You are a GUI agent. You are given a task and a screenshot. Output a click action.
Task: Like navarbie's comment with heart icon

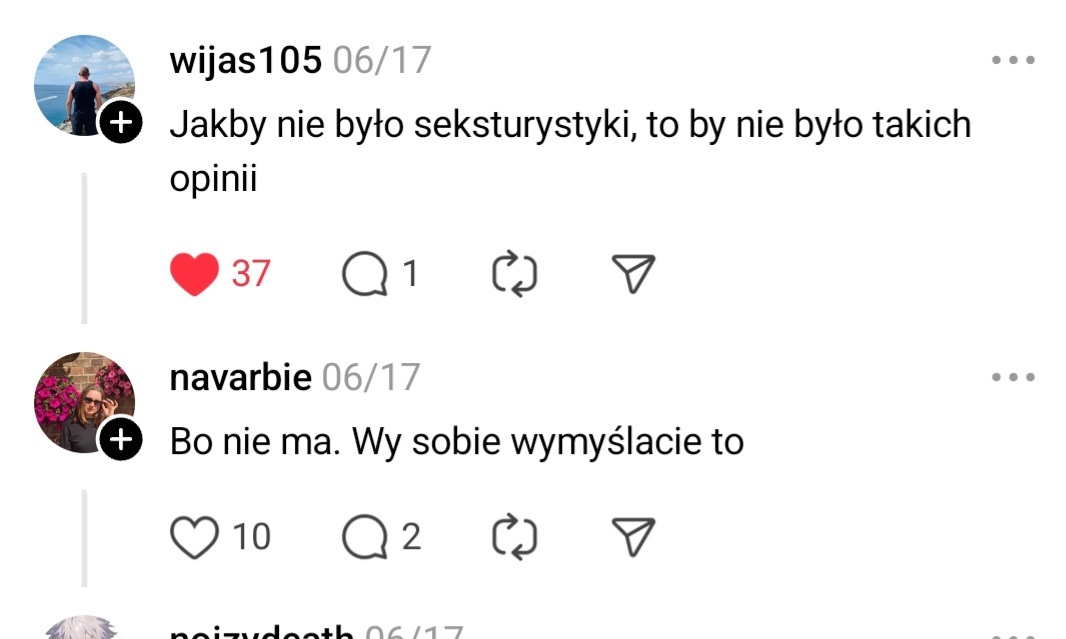[x=194, y=538]
